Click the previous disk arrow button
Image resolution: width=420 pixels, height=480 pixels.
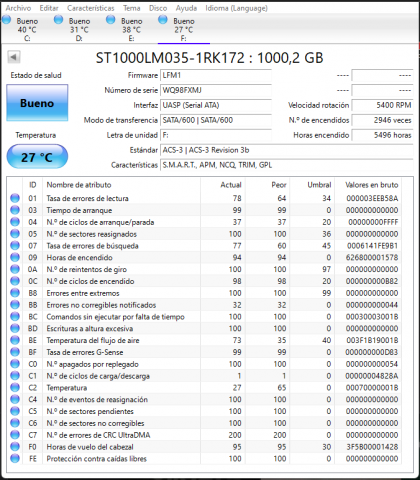click(x=14, y=57)
